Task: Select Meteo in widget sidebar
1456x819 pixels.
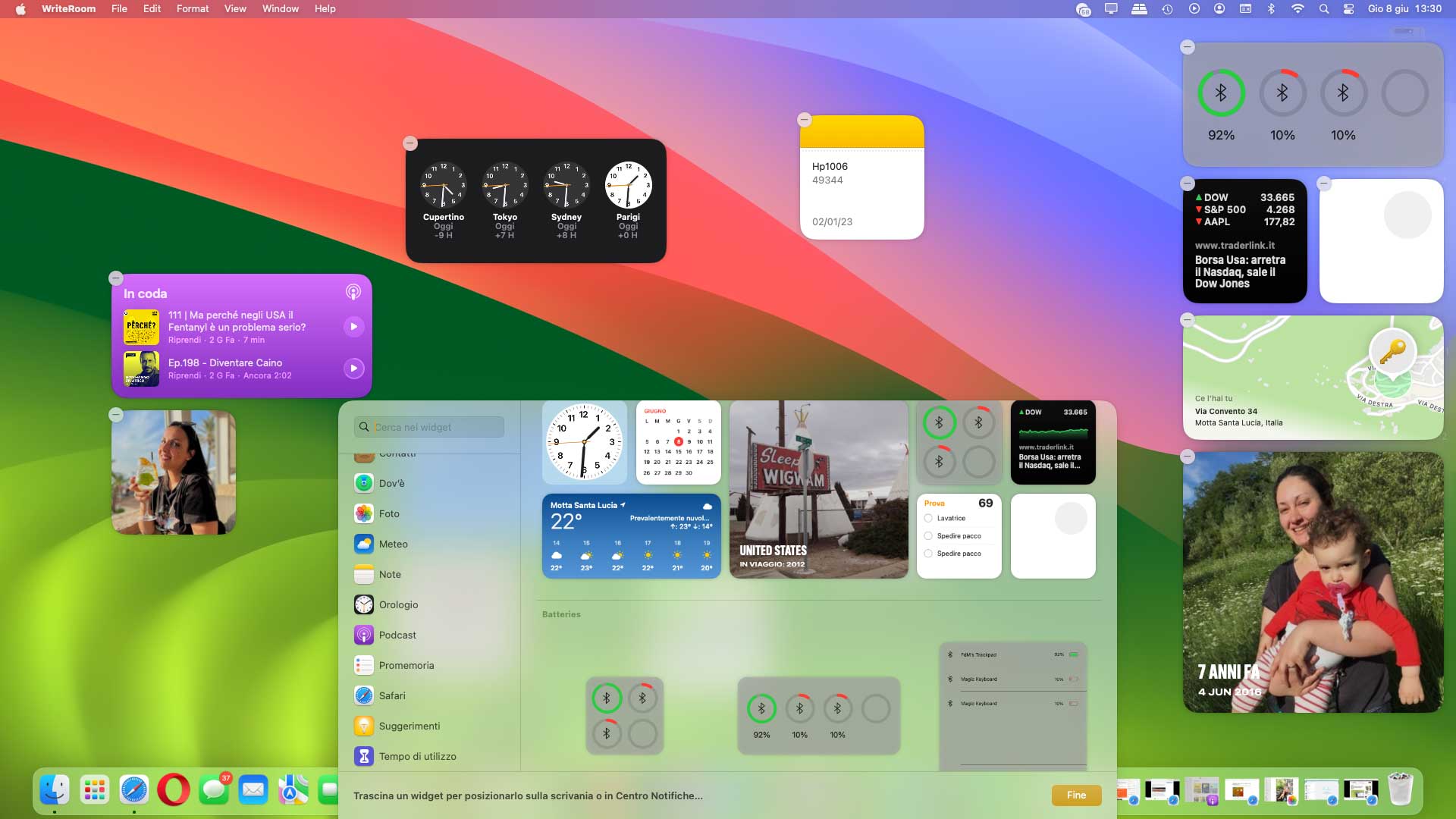Action: pyautogui.click(x=393, y=544)
